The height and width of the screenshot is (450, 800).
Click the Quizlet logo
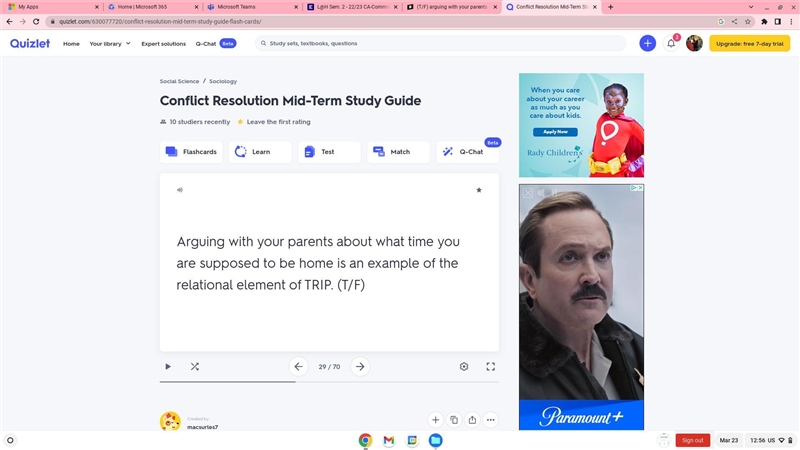tap(30, 43)
